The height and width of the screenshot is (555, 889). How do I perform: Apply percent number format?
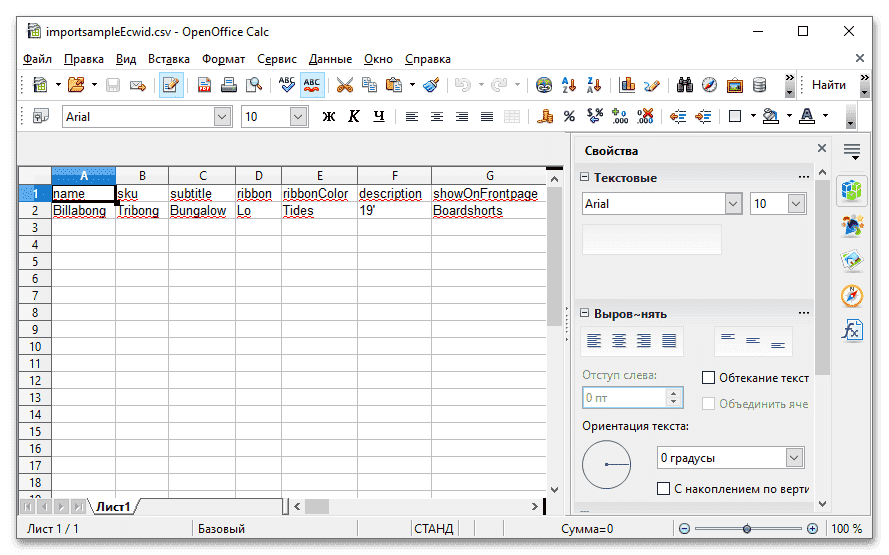click(x=569, y=117)
